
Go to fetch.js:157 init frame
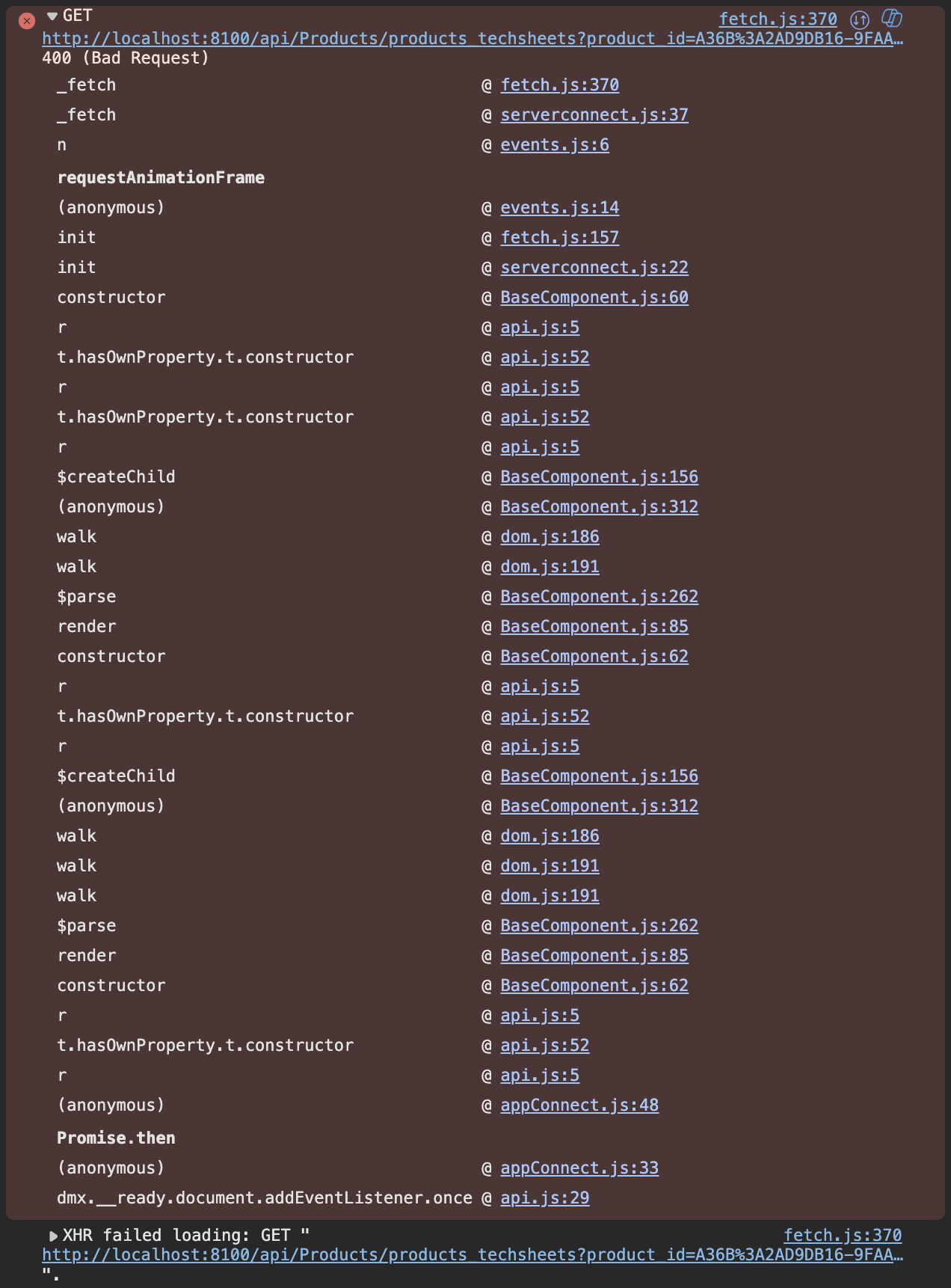(560, 238)
